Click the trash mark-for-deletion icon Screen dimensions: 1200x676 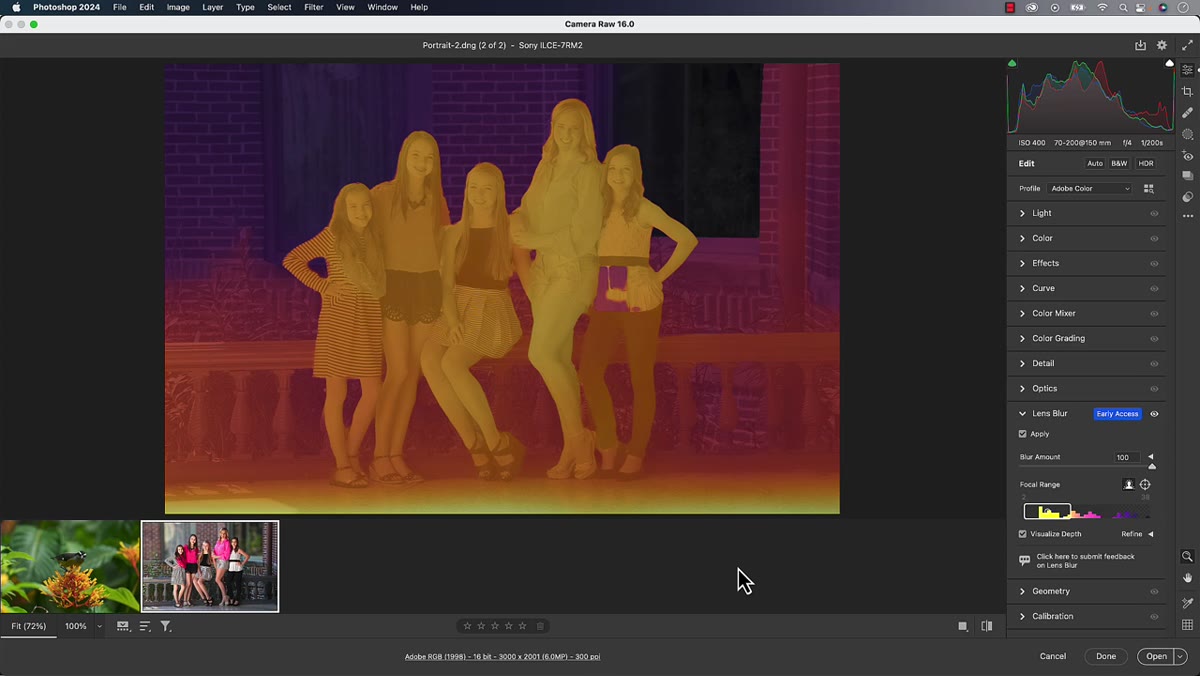click(540, 626)
